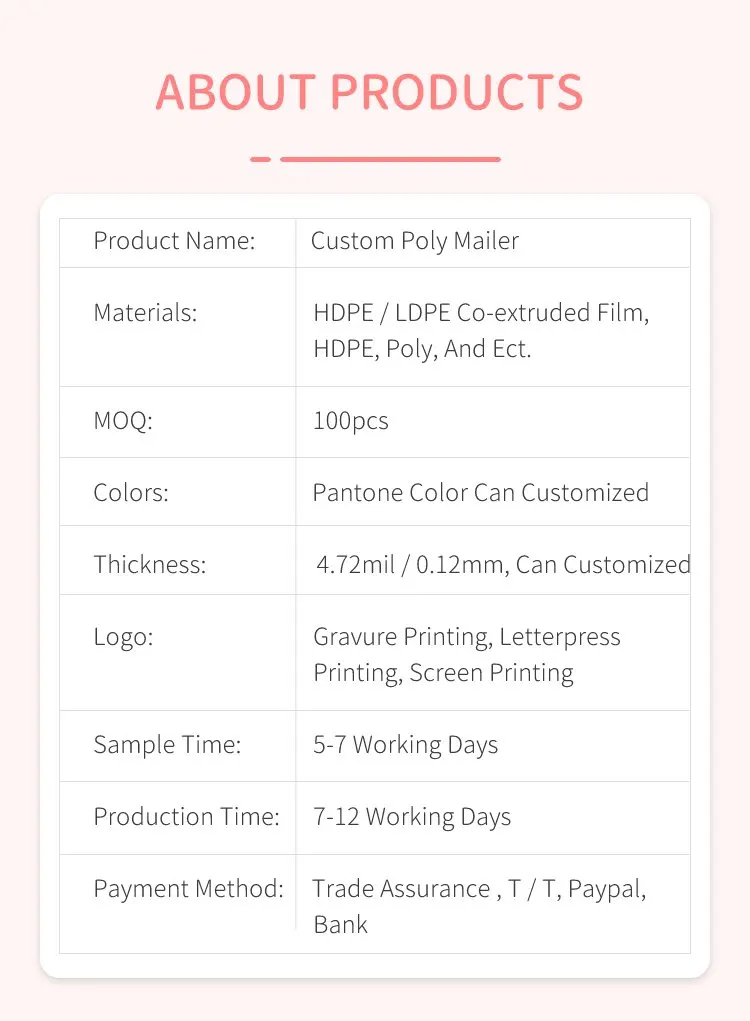Select the MOQ label

123,421
